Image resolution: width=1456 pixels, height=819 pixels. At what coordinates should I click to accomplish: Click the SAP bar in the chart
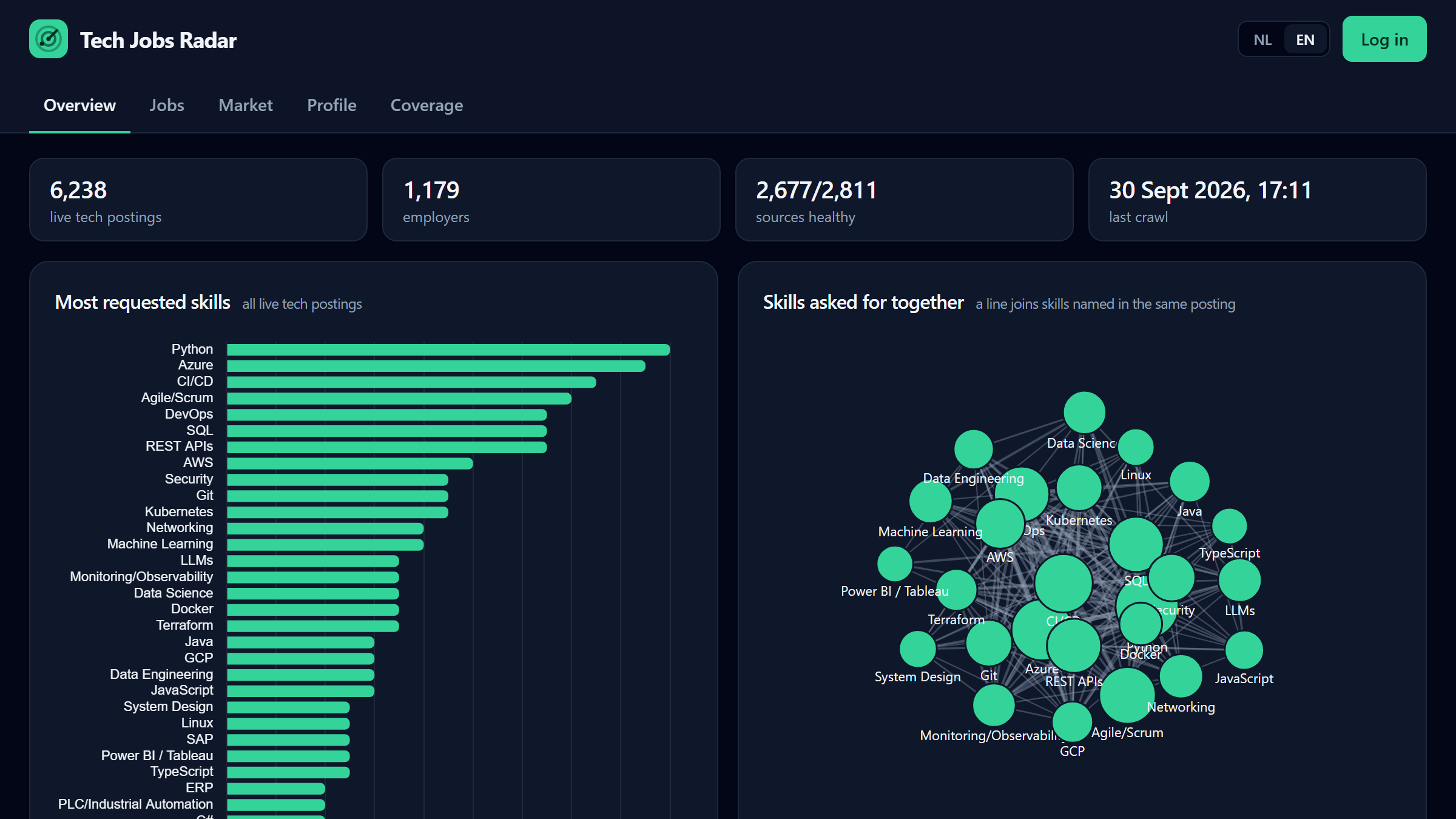point(288,740)
